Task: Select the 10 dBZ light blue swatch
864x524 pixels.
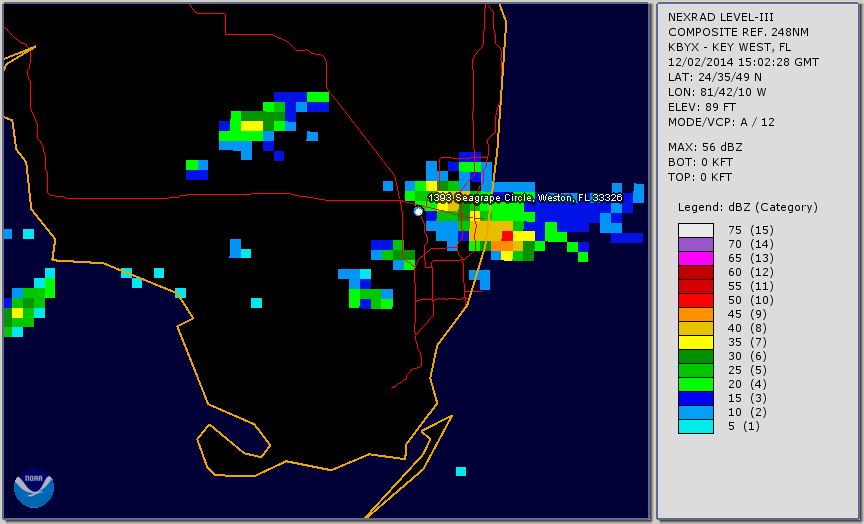Action: [x=695, y=412]
